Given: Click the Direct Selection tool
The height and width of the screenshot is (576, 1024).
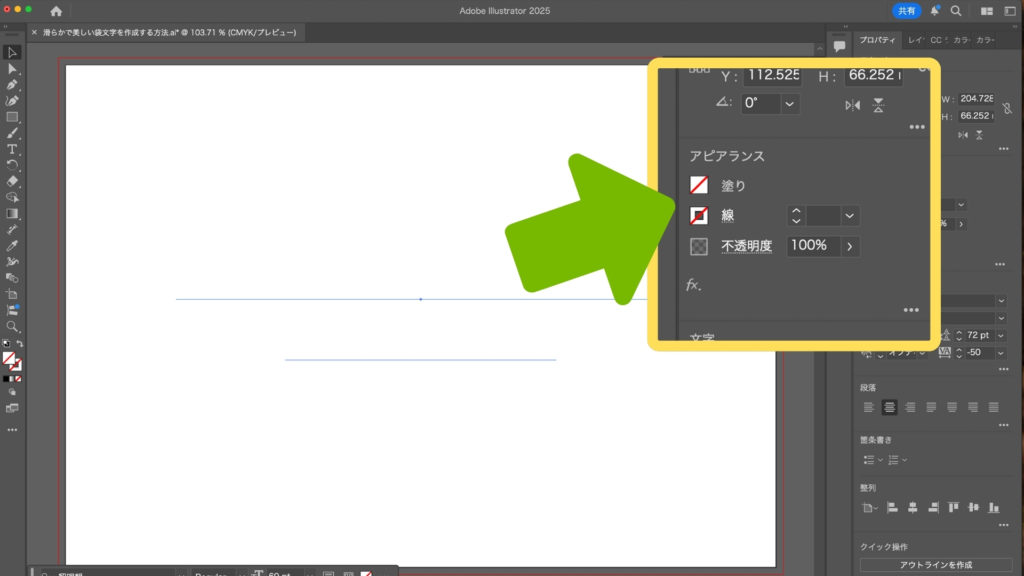Looking at the screenshot, I should [12, 69].
